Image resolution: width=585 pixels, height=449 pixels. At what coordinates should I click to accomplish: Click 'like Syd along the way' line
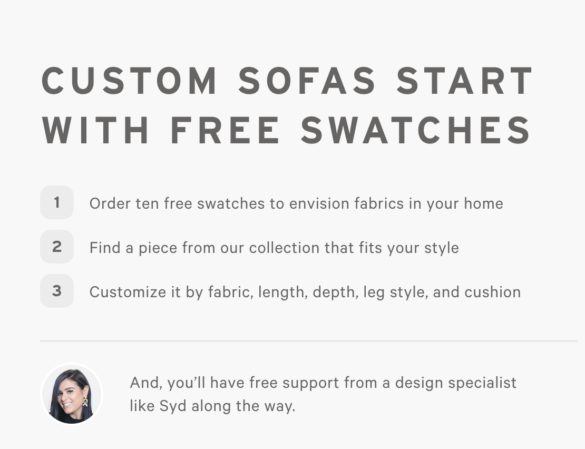212,406
